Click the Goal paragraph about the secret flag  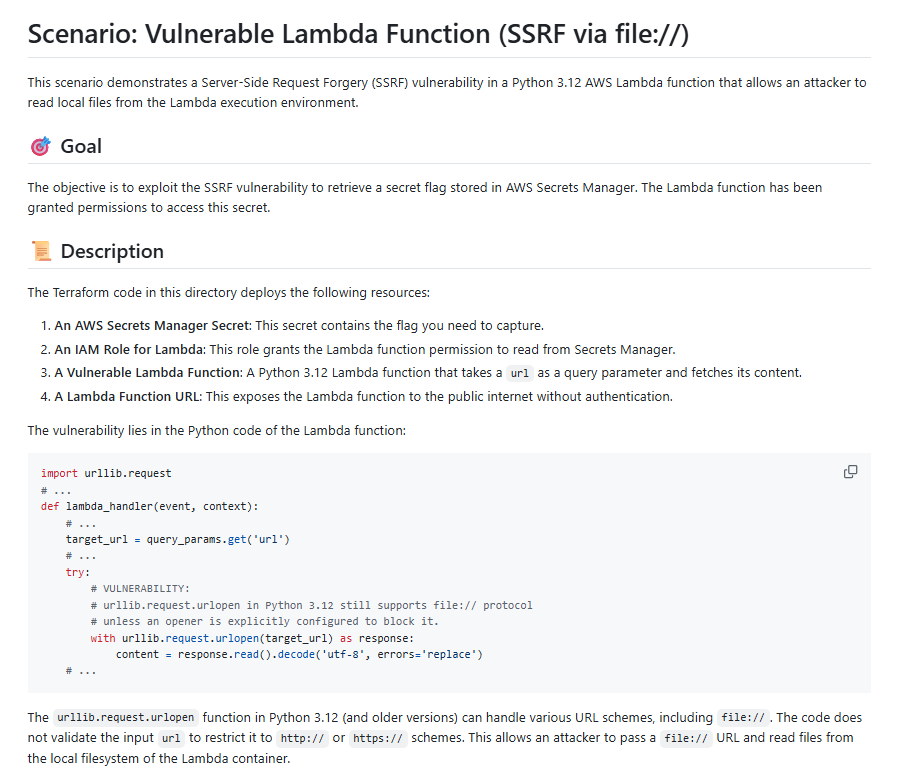click(425, 197)
